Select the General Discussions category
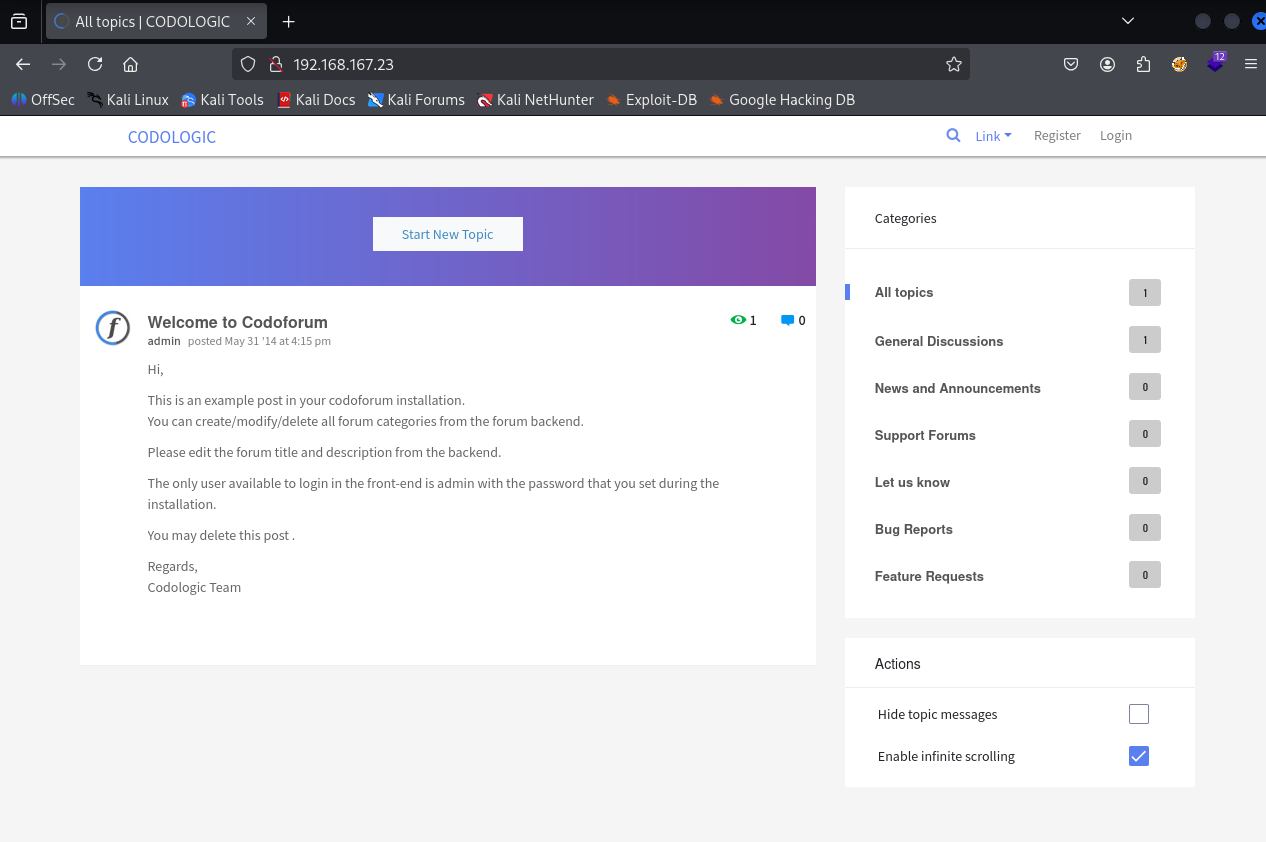Viewport: 1266px width, 842px height. pyautogui.click(x=938, y=341)
